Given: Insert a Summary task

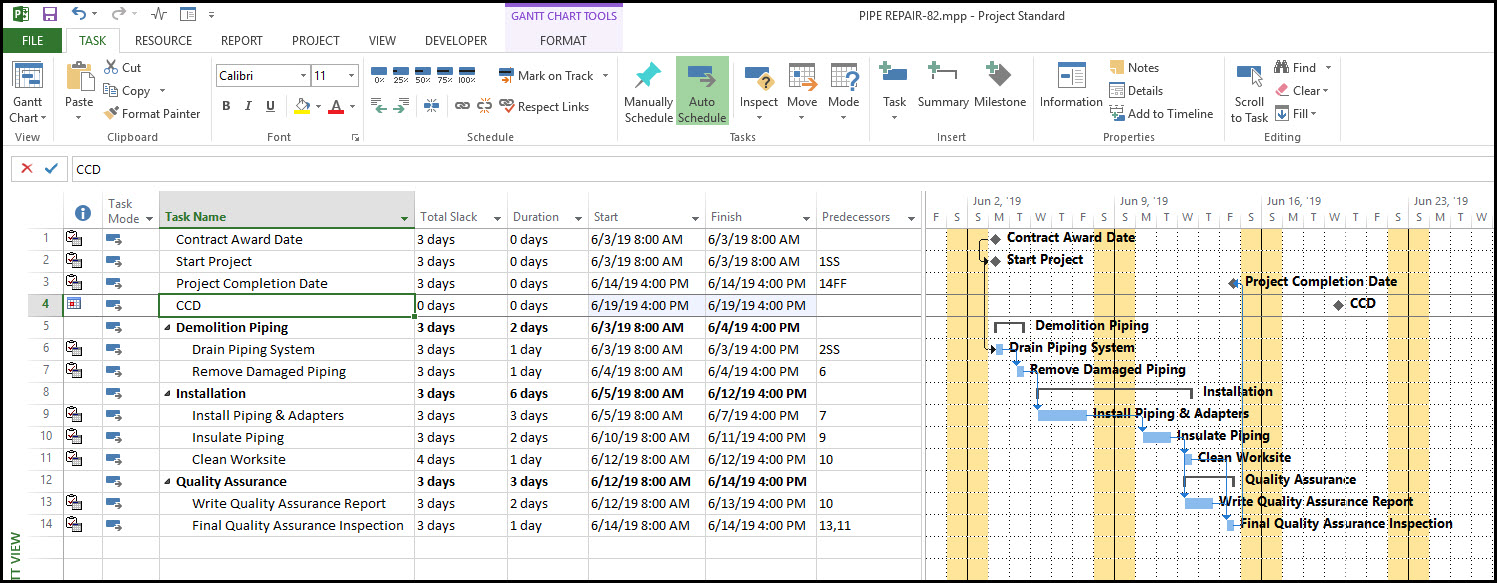Looking at the screenshot, I should tap(942, 85).
